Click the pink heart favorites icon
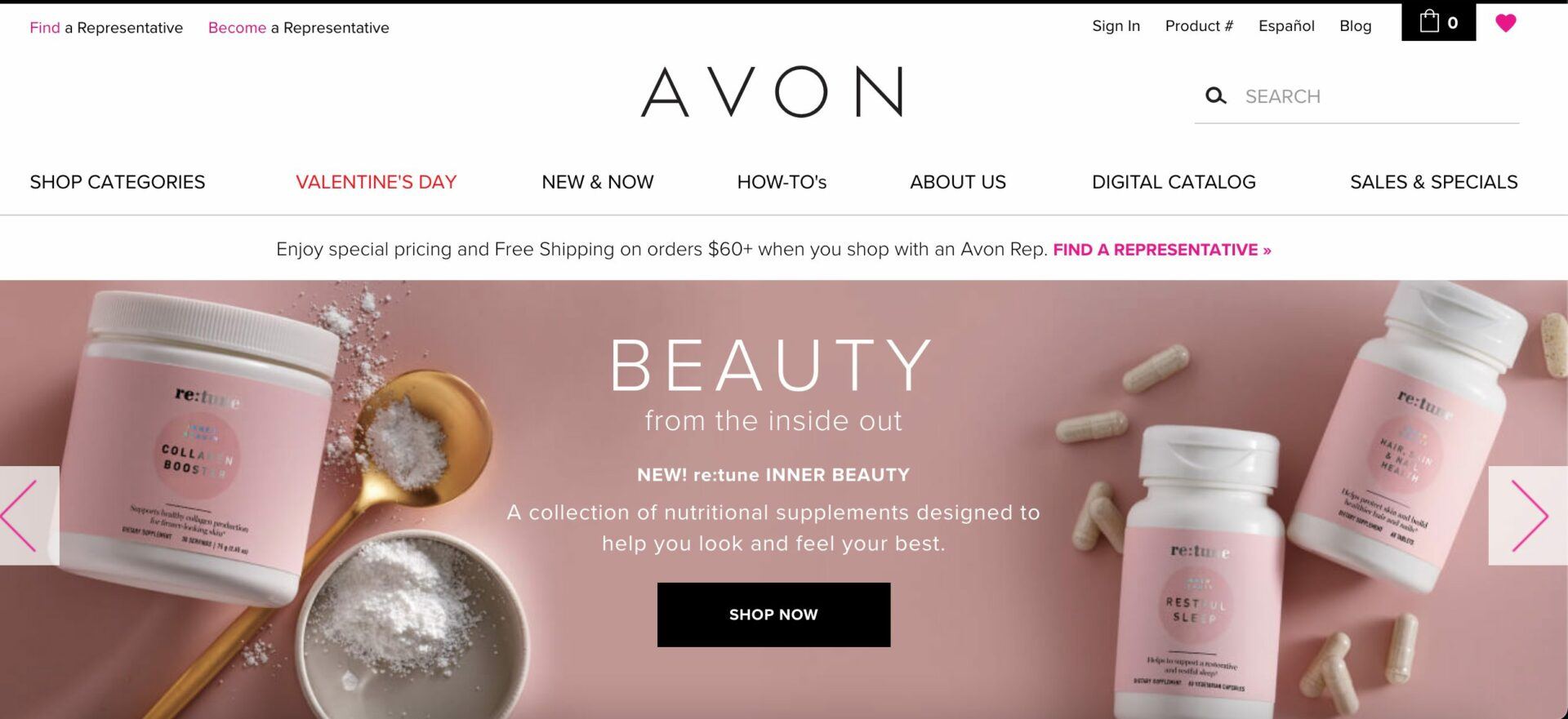 tap(1506, 23)
